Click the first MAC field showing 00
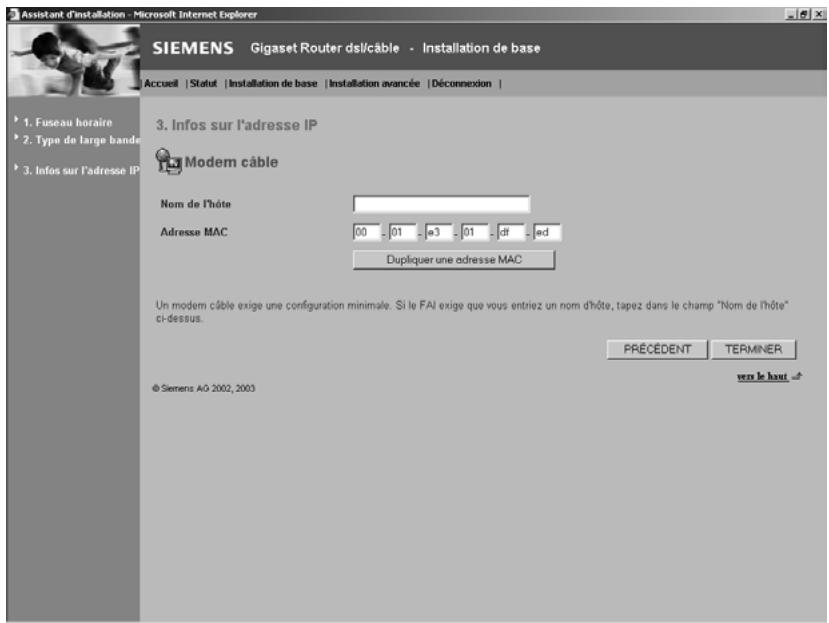829x623 pixels. pyautogui.click(x=366, y=232)
